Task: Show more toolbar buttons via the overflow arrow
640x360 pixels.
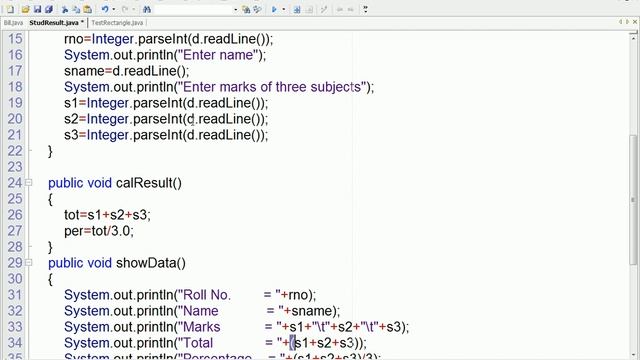Action: pos(365,9)
